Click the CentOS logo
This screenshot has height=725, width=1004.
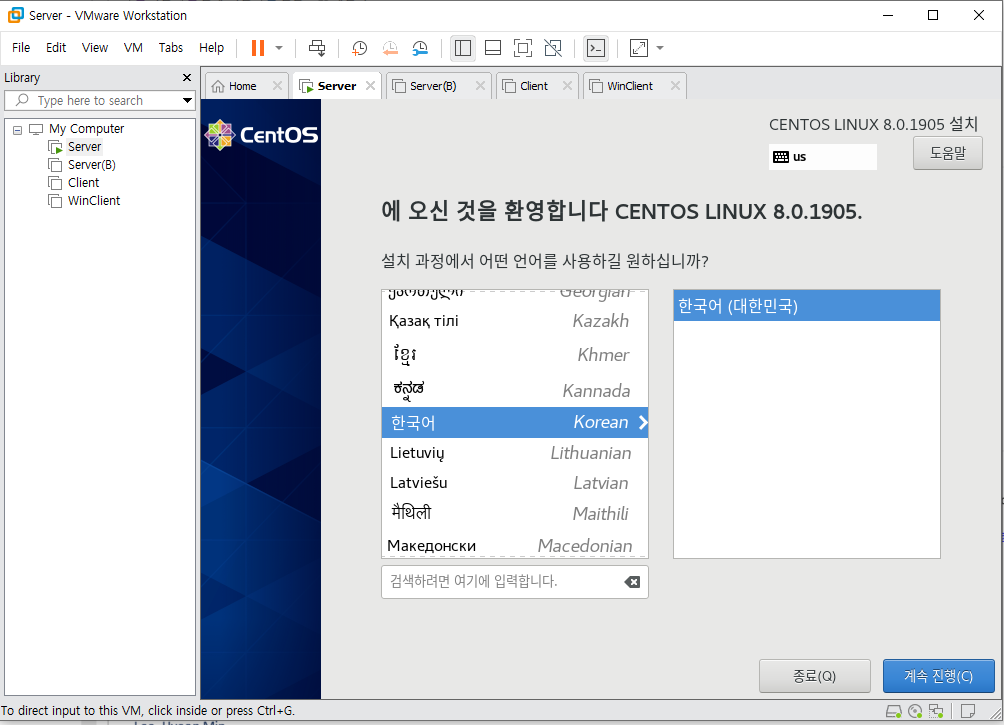tap(261, 135)
